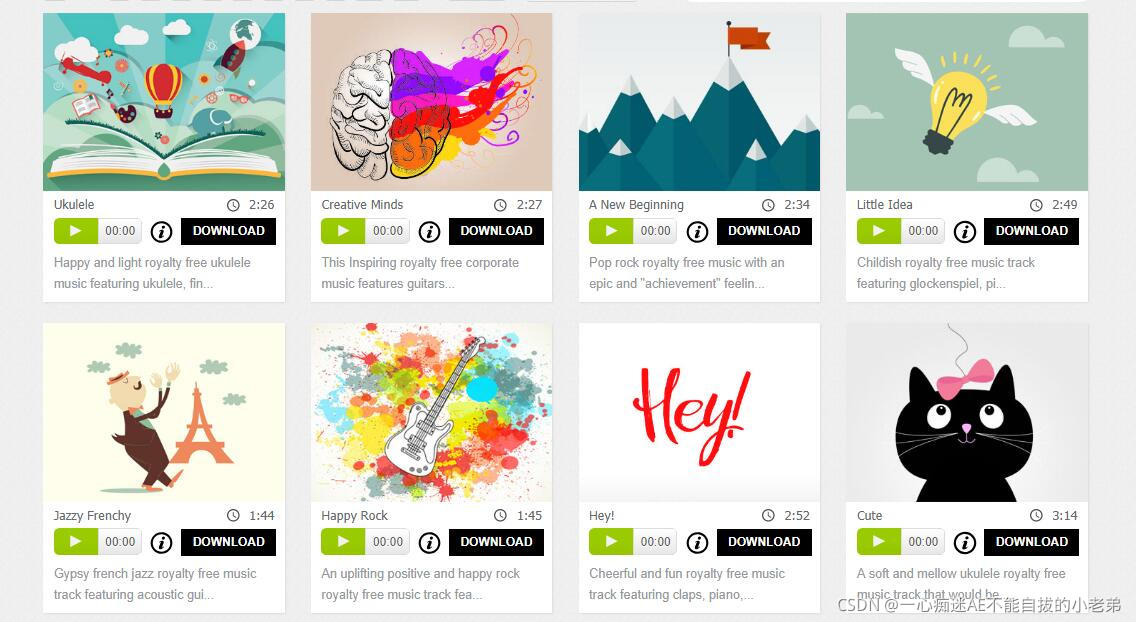Show info for the Ukulele track
Image resolution: width=1136 pixels, height=622 pixels.
pos(162,232)
